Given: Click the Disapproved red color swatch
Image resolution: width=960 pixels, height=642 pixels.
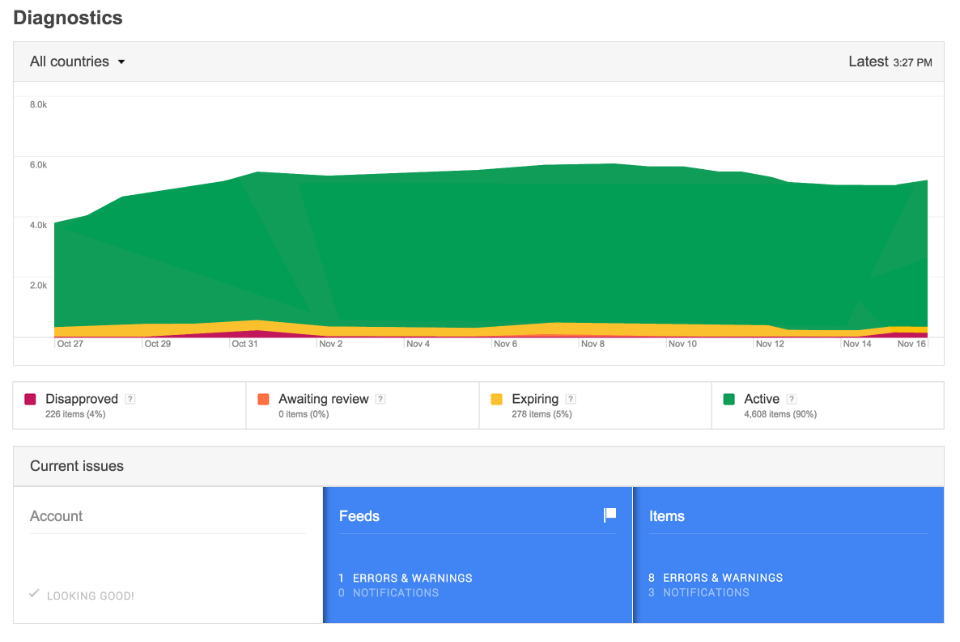Looking at the screenshot, I should (30, 399).
